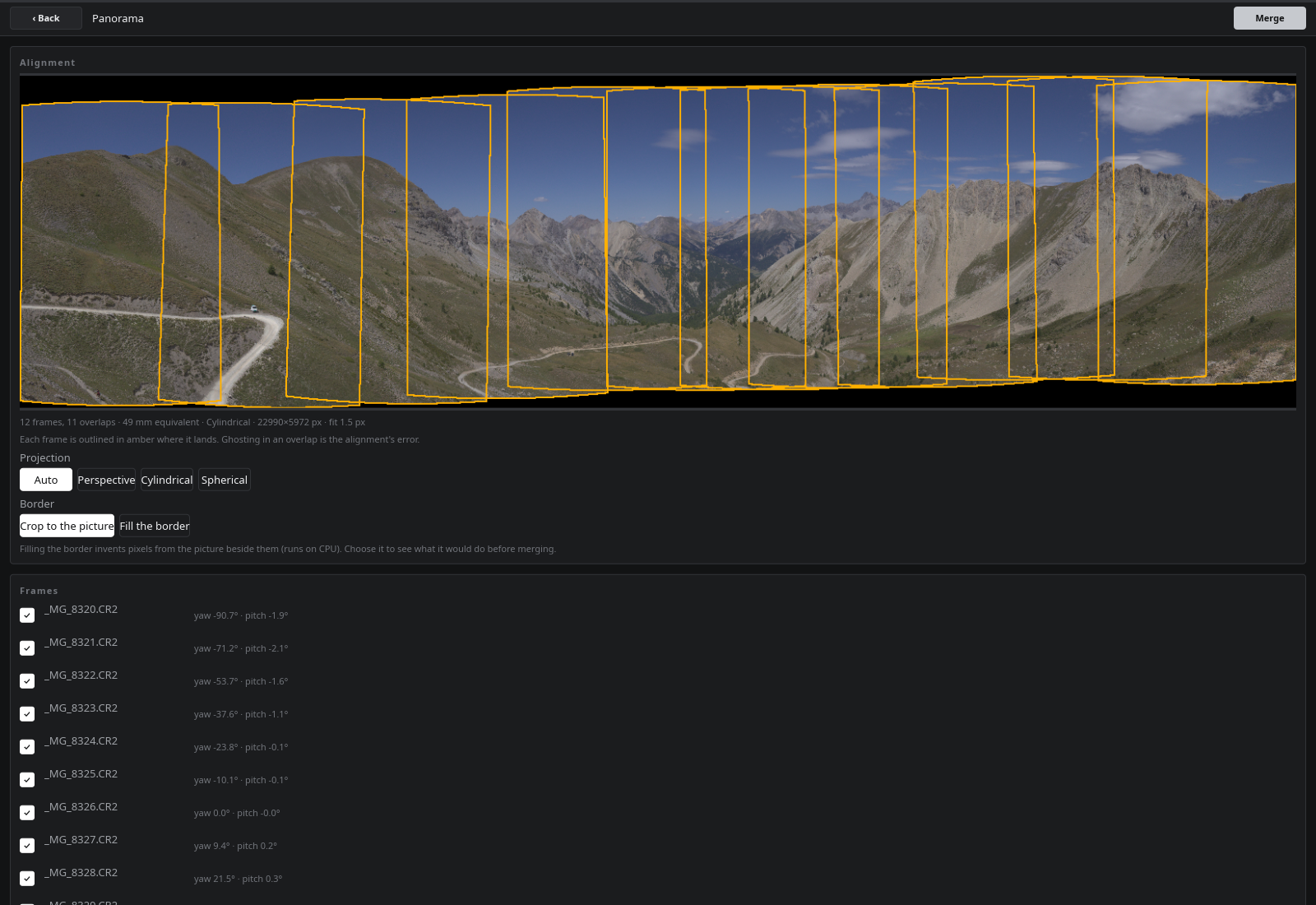Viewport: 1316px width, 905px height.
Task: Uncheck frame _MG_8321.CR2
Action: 27,648
